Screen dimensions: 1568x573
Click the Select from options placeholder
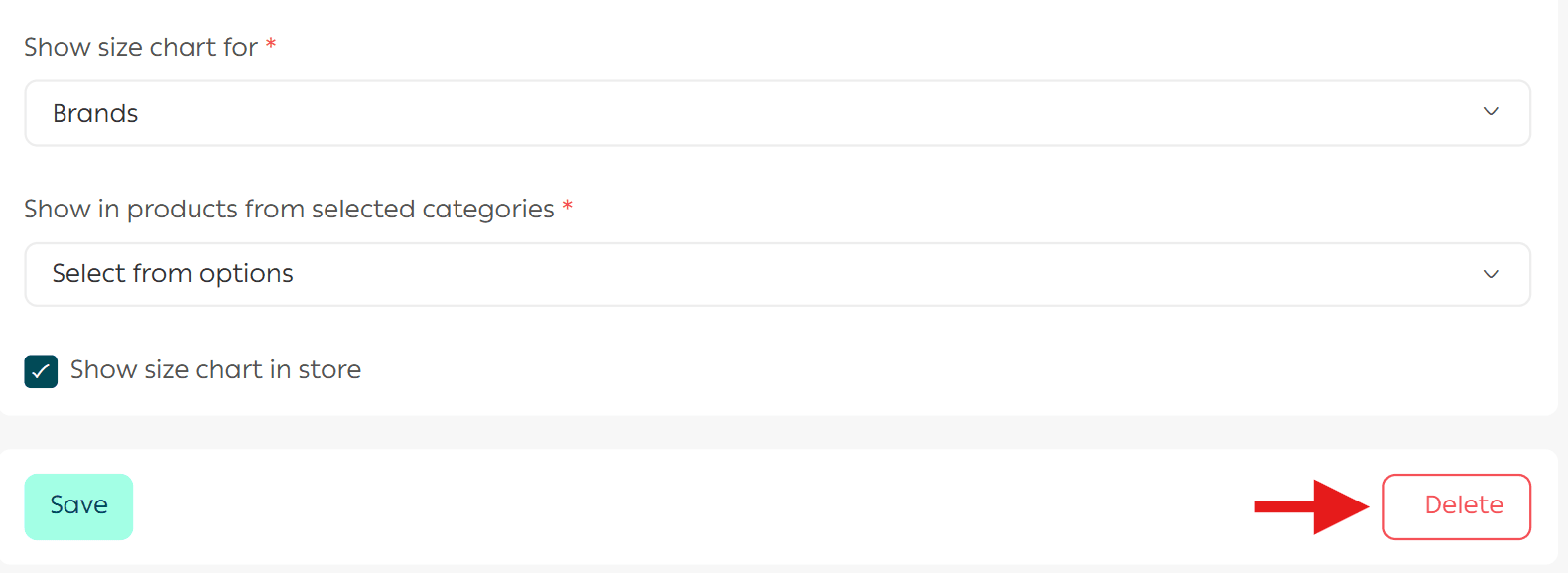tap(173, 274)
